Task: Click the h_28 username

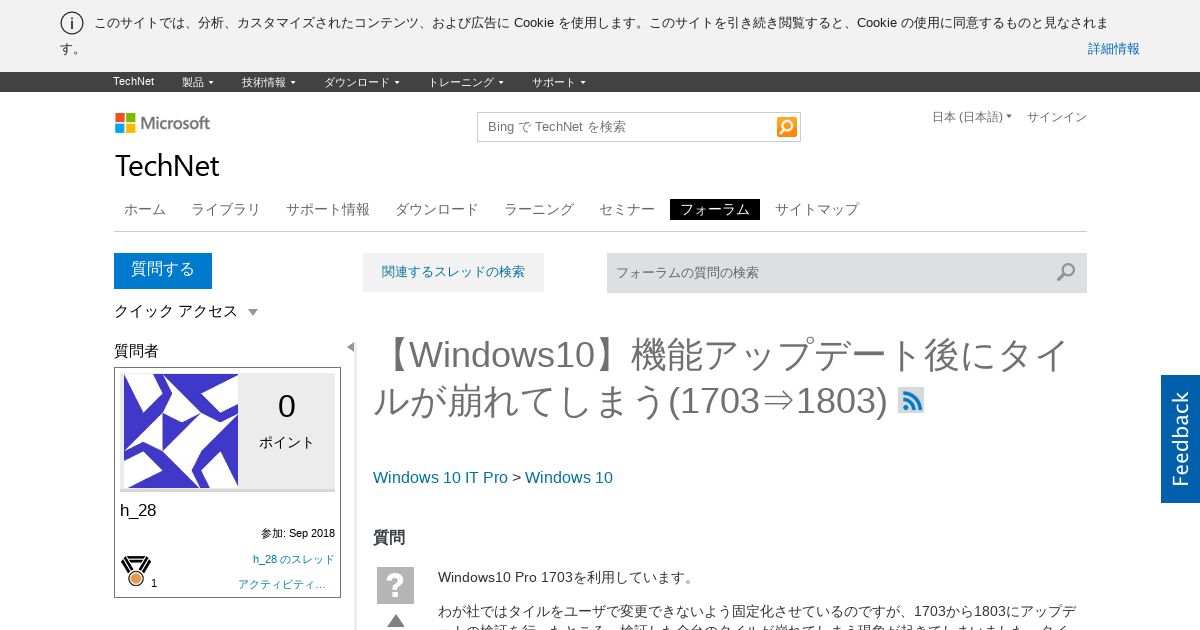Action: click(138, 510)
